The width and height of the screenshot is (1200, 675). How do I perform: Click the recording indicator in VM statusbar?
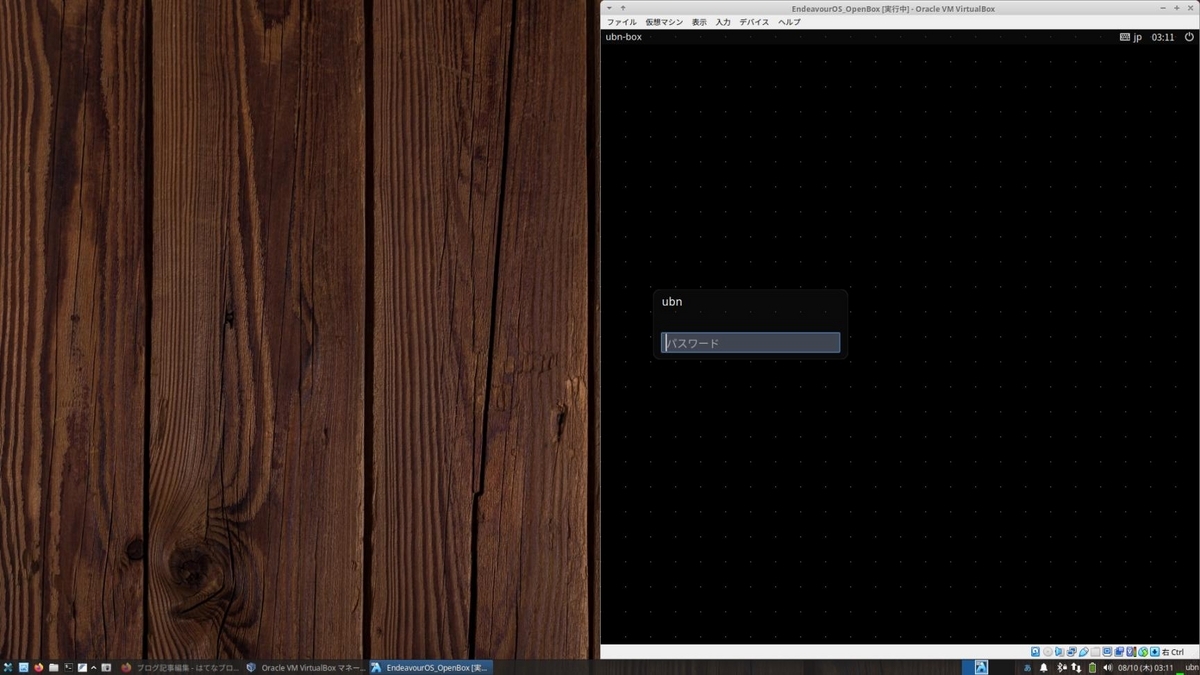click(x=1119, y=652)
